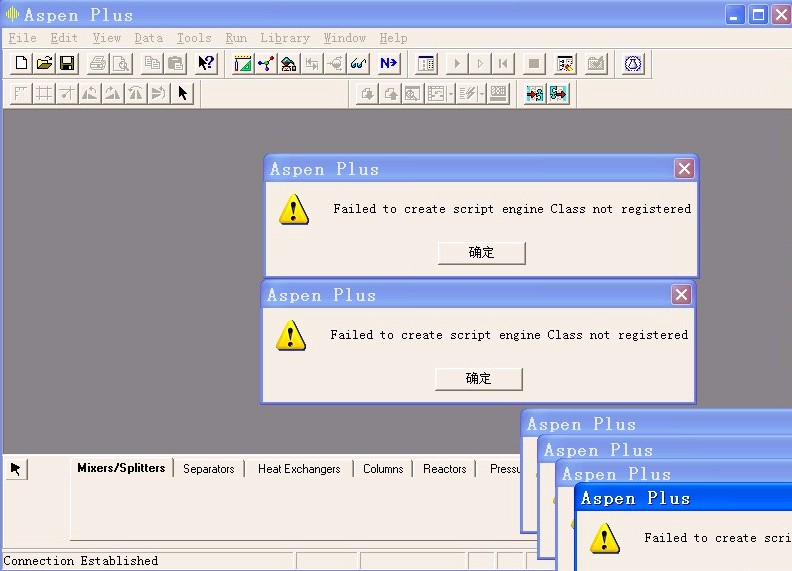
Task: Click the error message text in the lower dialog
Action: pos(509,335)
